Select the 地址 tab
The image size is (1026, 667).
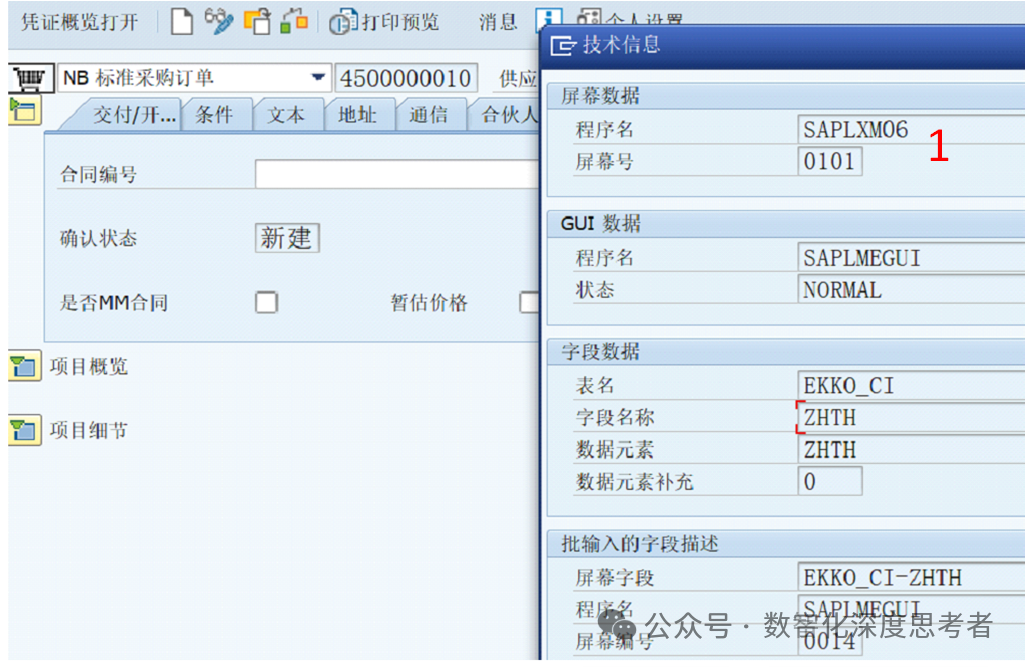point(359,114)
